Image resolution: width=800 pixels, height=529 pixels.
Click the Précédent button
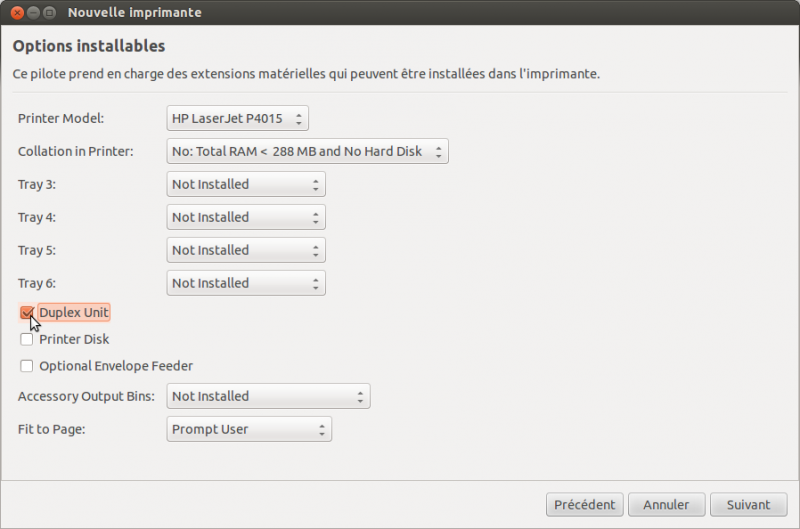pos(585,505)
